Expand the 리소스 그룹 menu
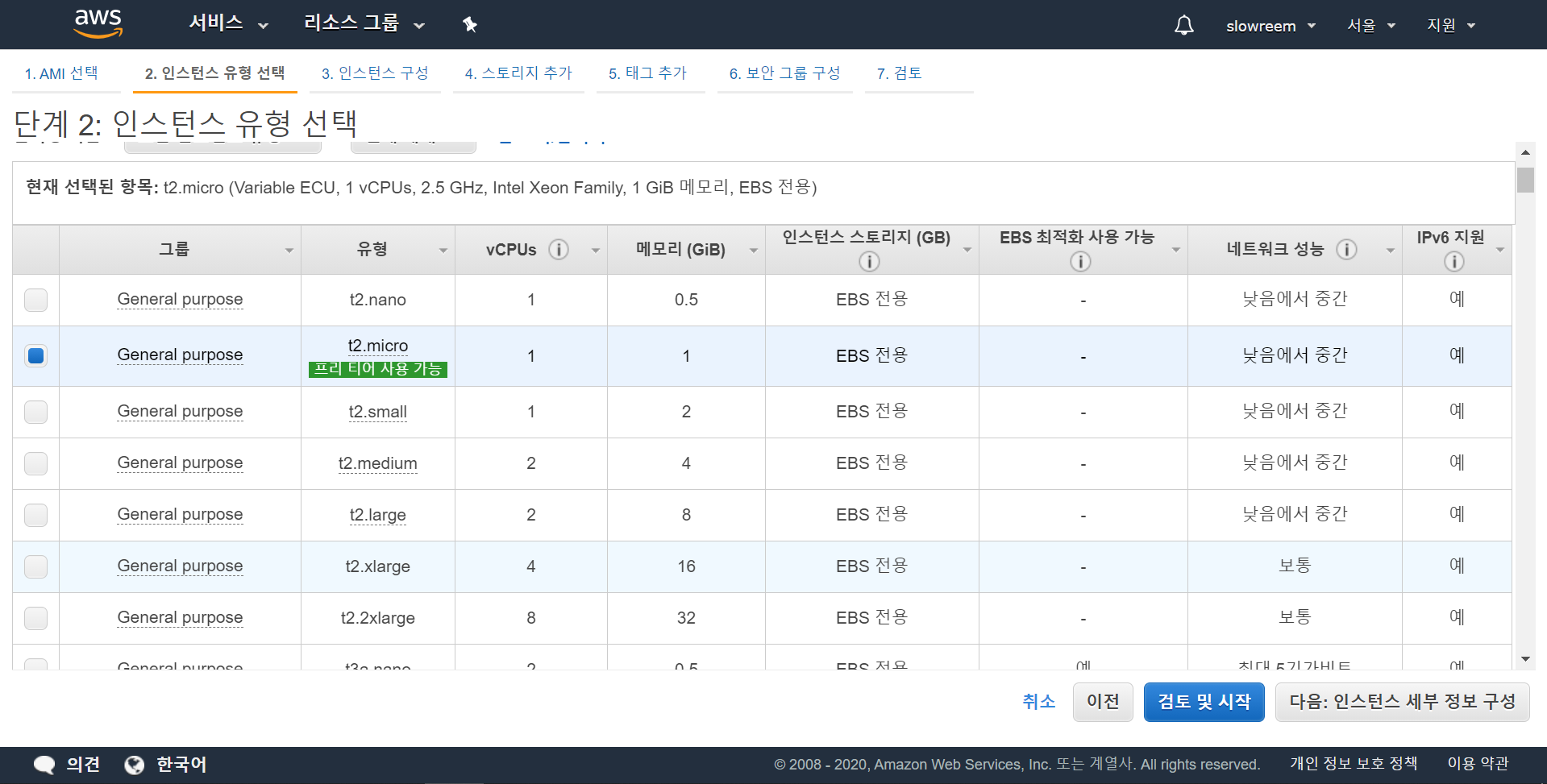The image size is (1547, 784). [364, 23]
